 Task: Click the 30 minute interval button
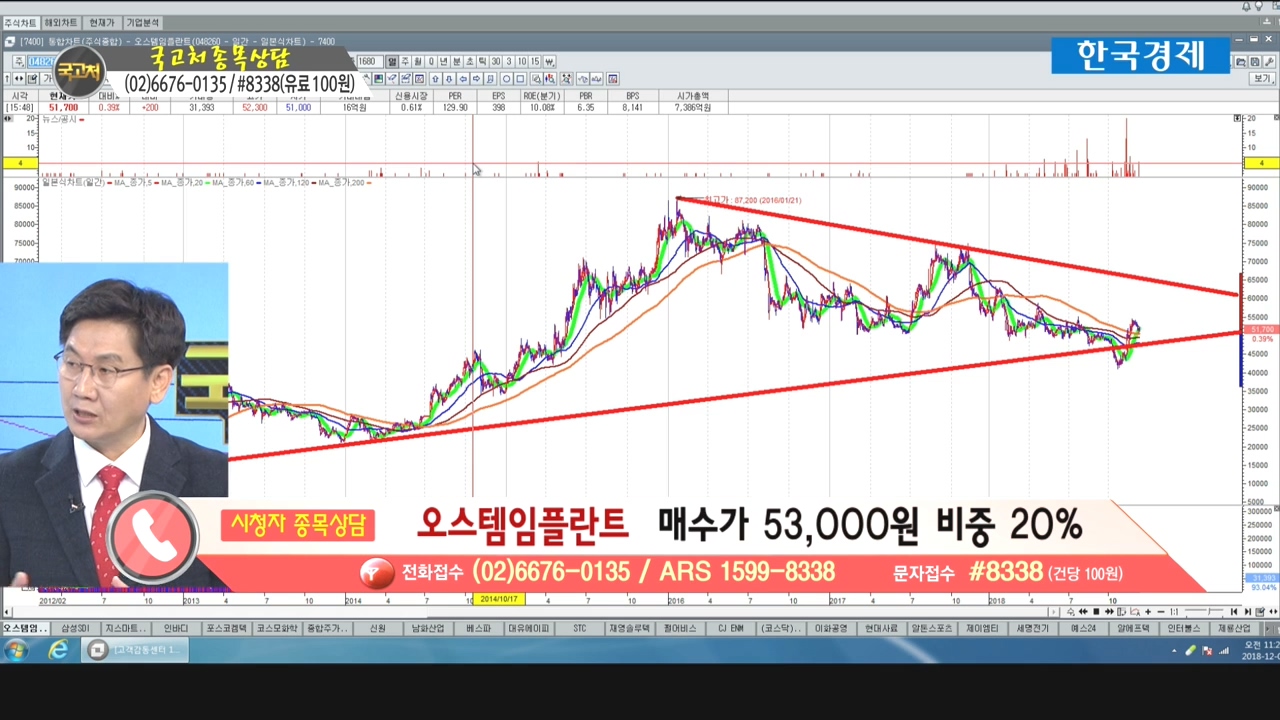495,62
